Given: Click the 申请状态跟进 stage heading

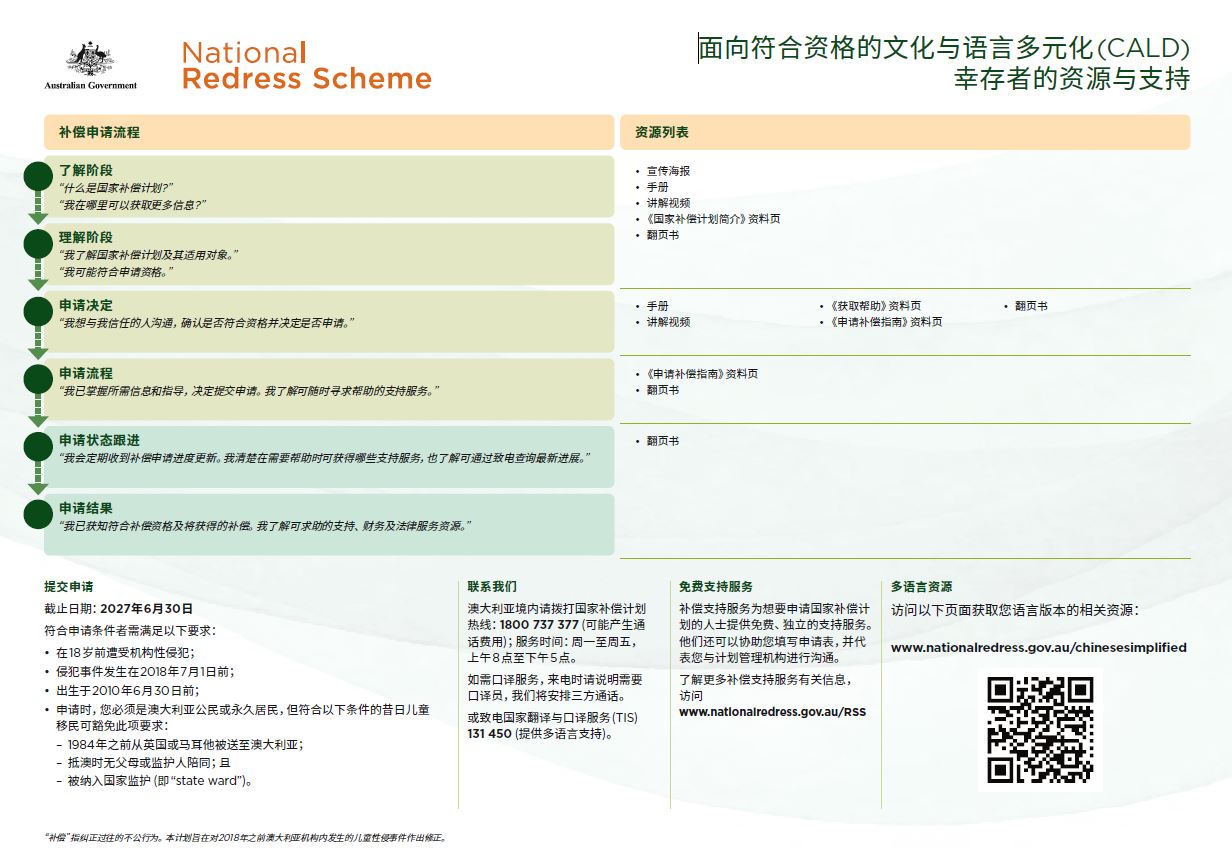Looking at the screenshot, I should [x=99, y=440].
